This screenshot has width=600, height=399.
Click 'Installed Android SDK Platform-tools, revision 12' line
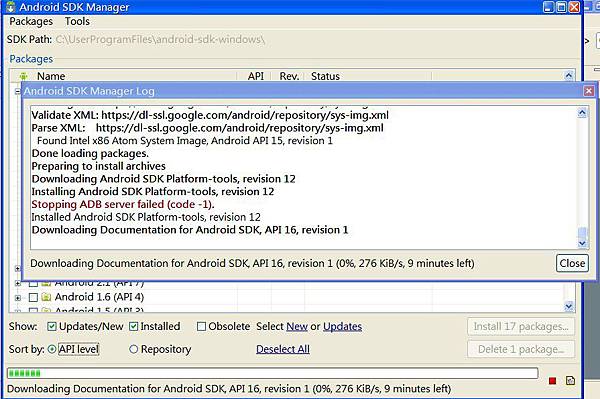[x=146, y=217]
